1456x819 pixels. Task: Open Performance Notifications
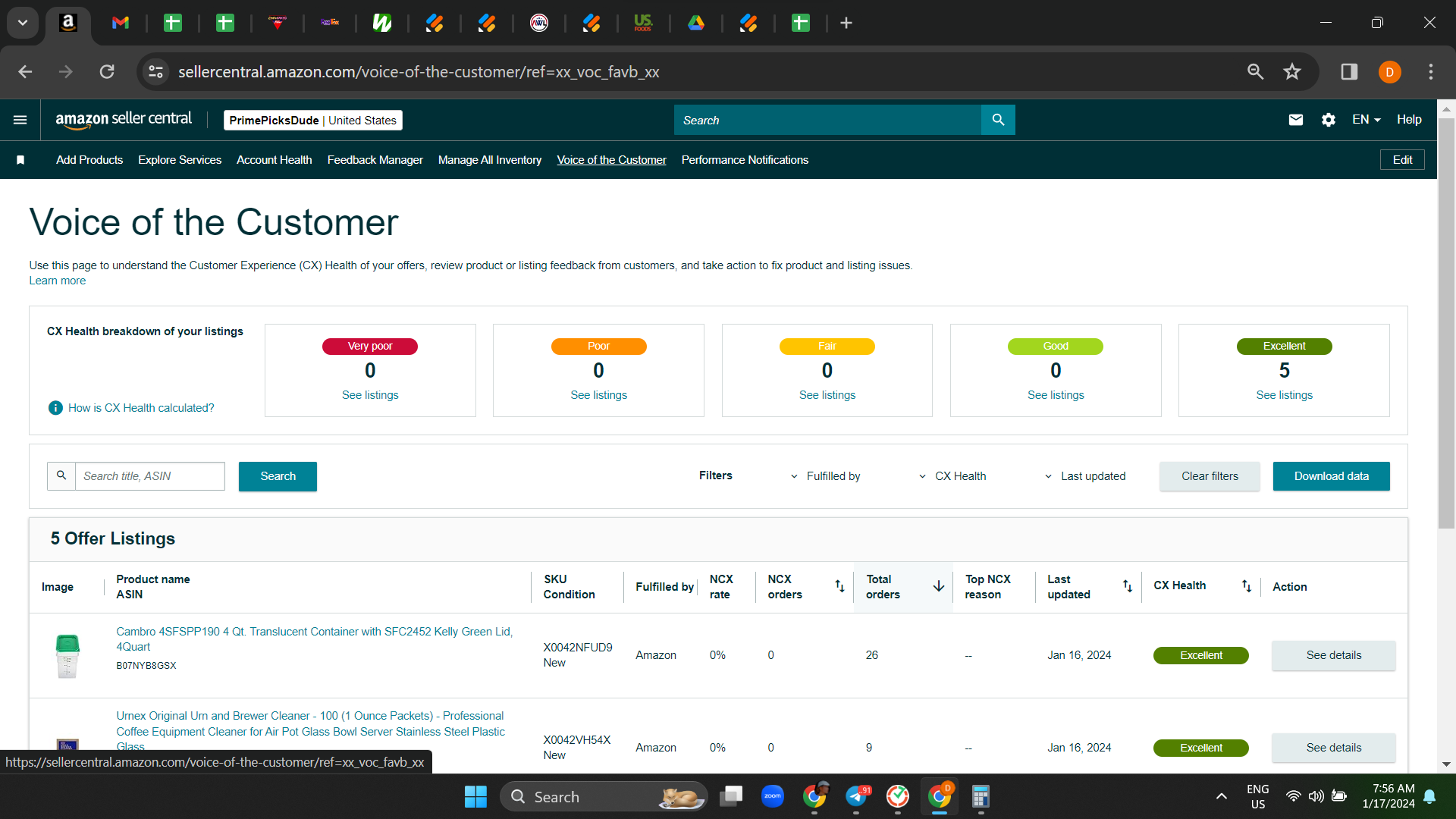tap(745, 160)
